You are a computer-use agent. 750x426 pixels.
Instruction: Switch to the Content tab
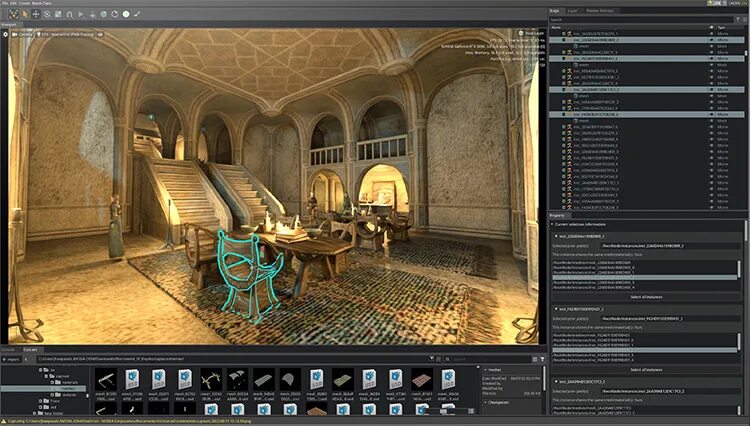(x=30, y=350)
